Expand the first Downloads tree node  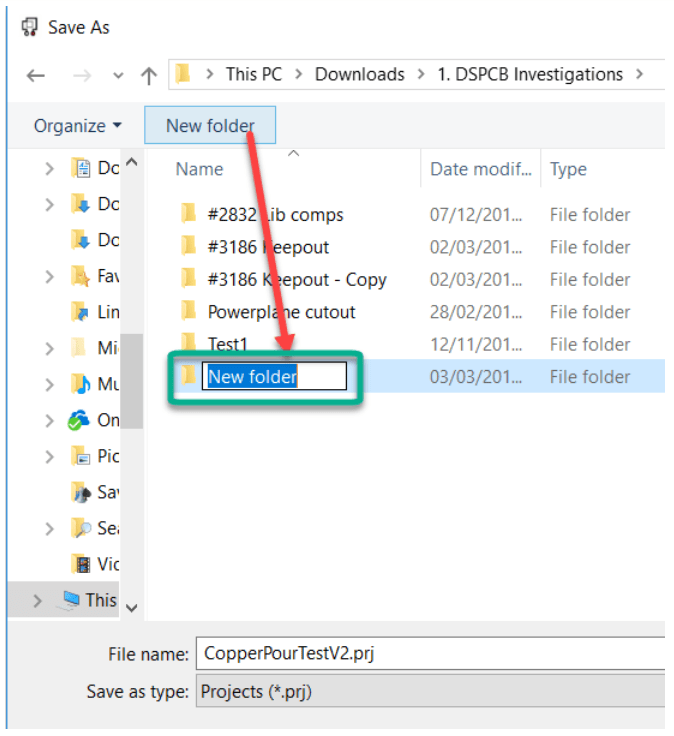point(50,205)
